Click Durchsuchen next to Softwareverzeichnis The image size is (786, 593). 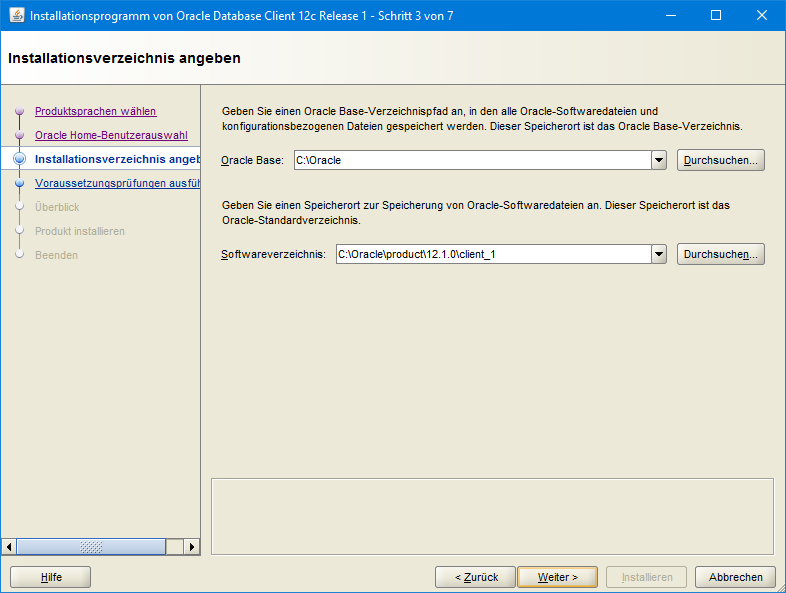pyautogui.click(x=720, y=255)
